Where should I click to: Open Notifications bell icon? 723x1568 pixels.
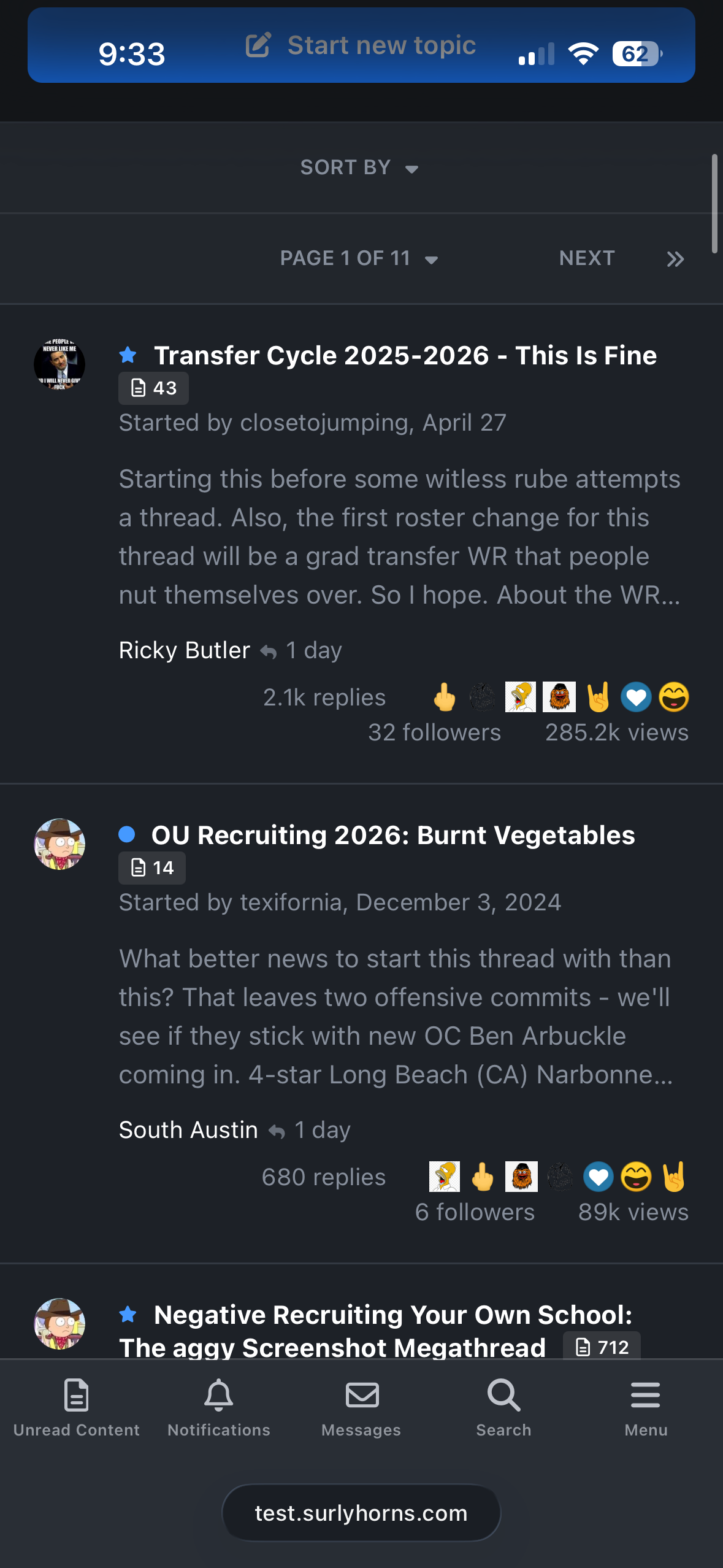219,1395
